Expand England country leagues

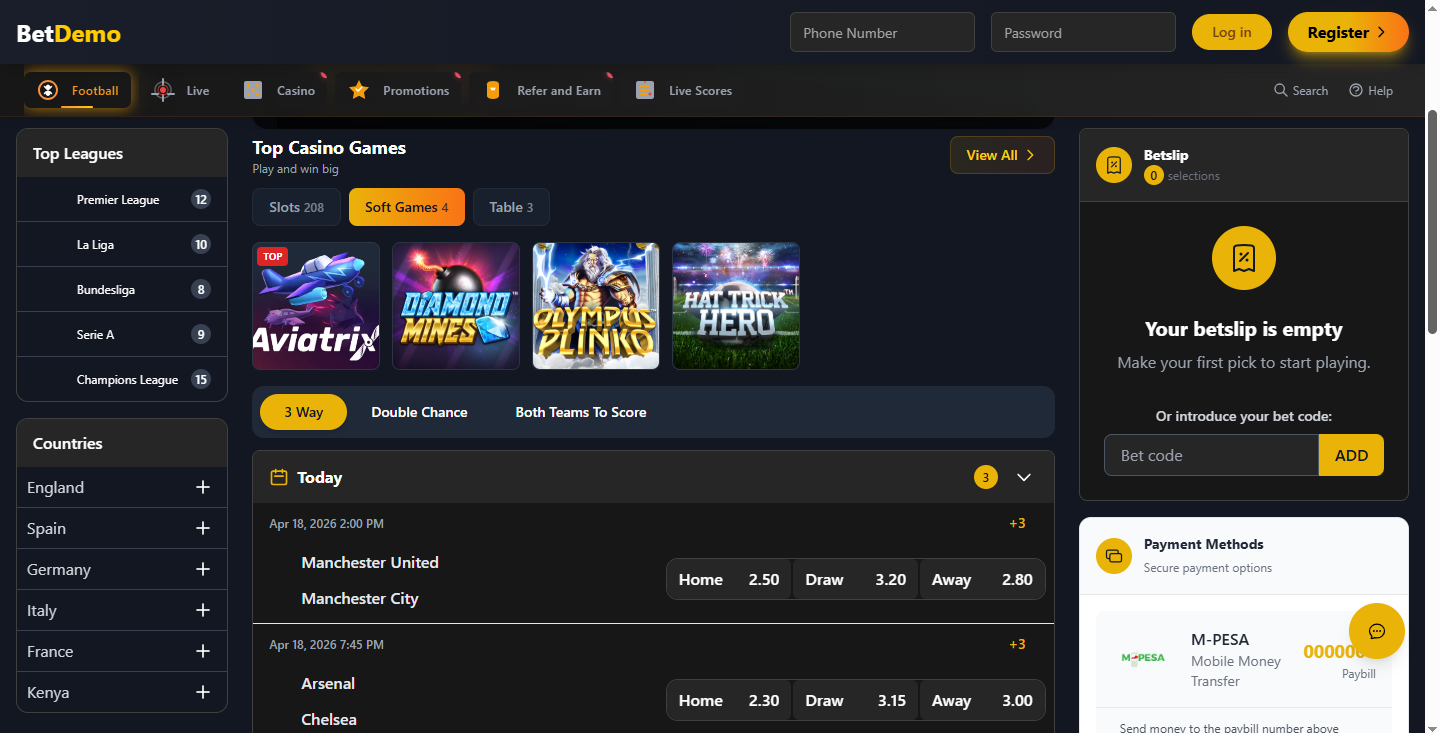(203, 487)
